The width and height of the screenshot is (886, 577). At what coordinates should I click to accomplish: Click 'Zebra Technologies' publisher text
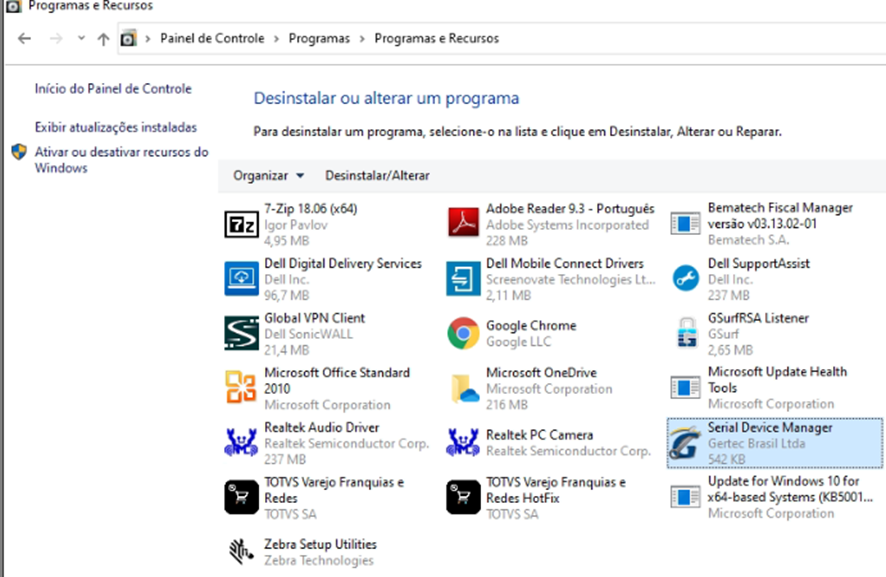coord(319,561)
